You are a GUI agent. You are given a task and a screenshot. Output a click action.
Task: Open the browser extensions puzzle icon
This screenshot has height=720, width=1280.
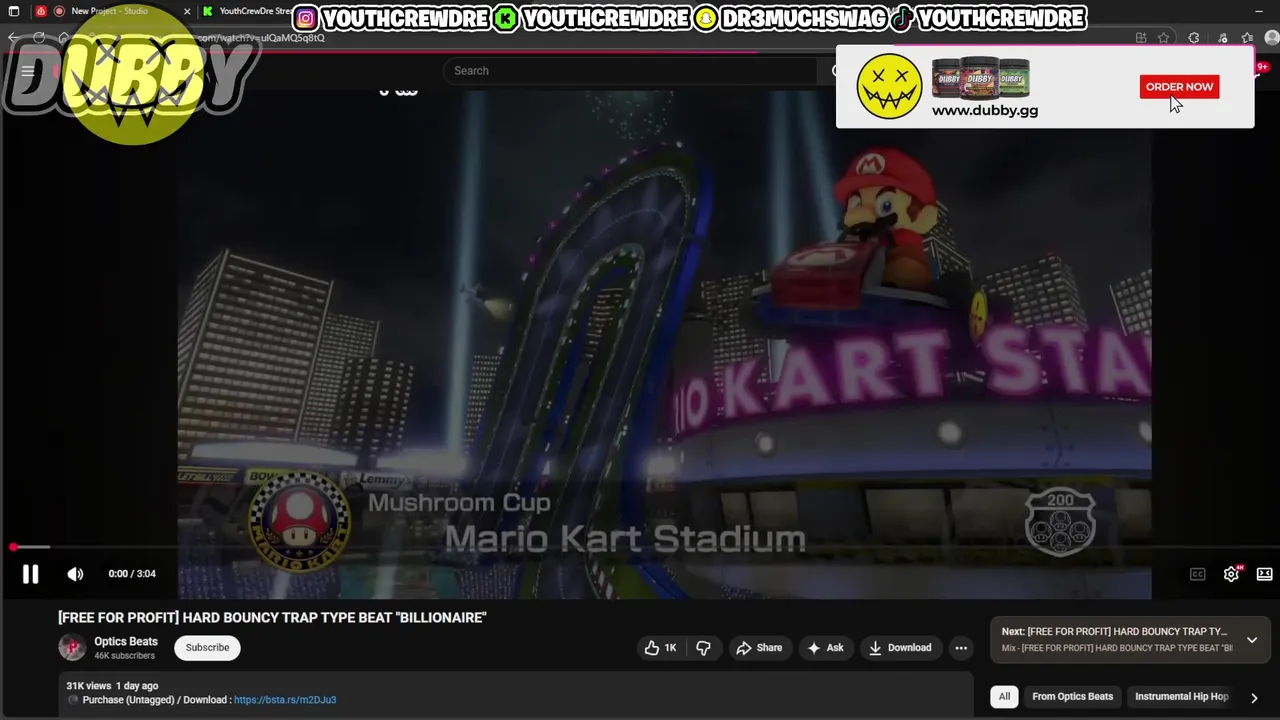[1194, 38]
